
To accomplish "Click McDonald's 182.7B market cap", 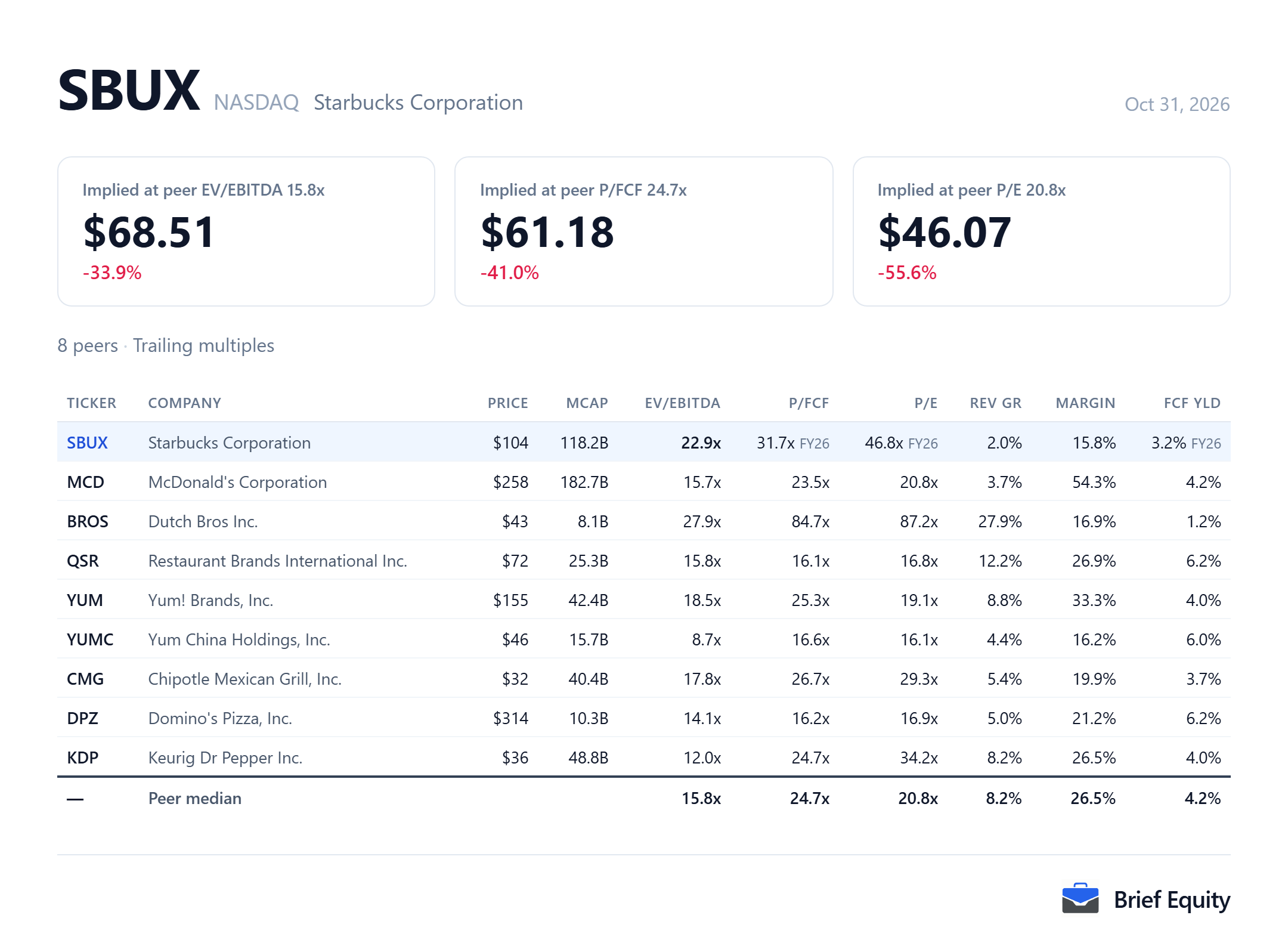I will 584,482.
